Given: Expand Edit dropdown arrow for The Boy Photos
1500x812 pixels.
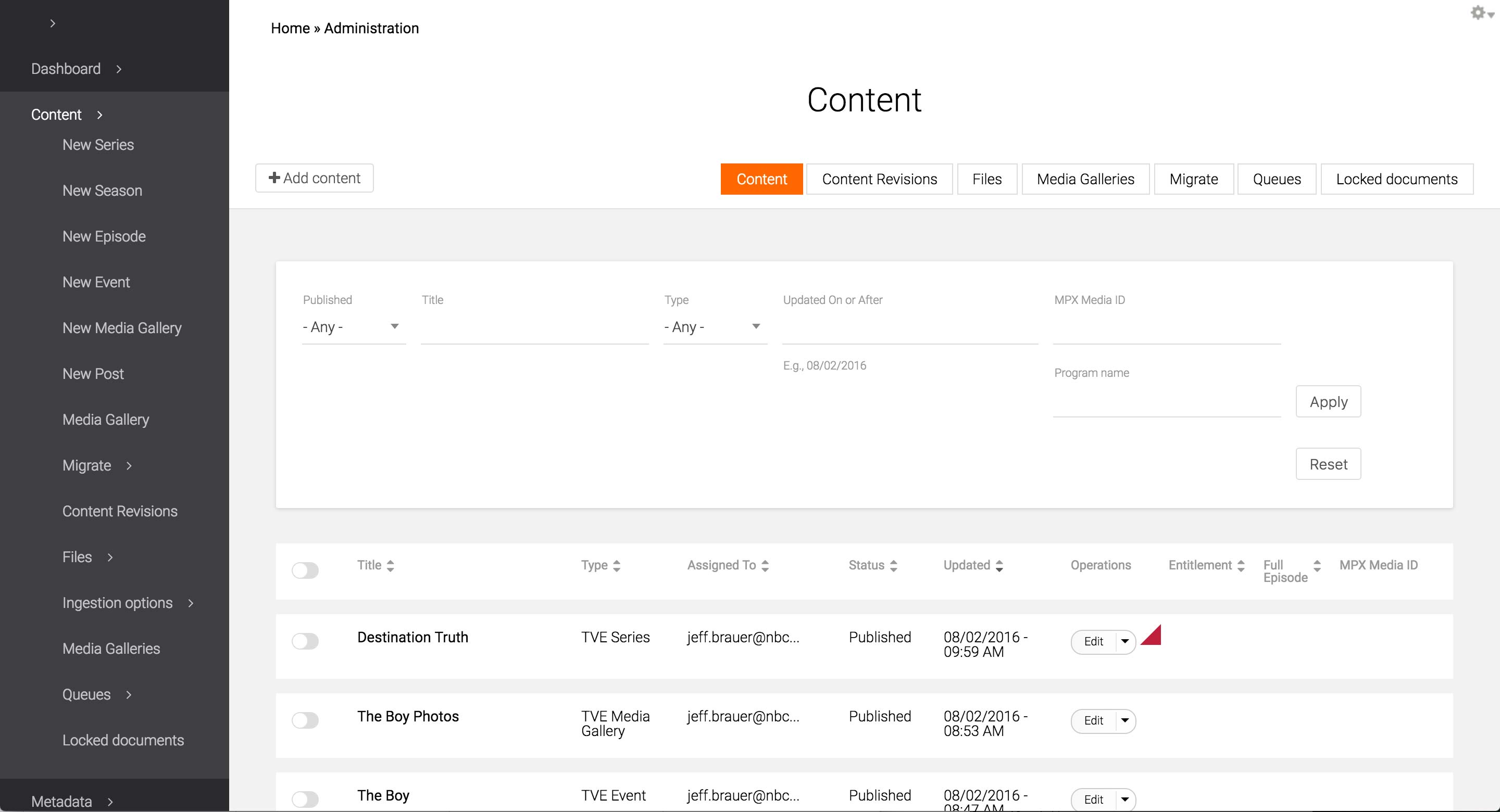Looking at the screenshot, I should coord(1125,720).
